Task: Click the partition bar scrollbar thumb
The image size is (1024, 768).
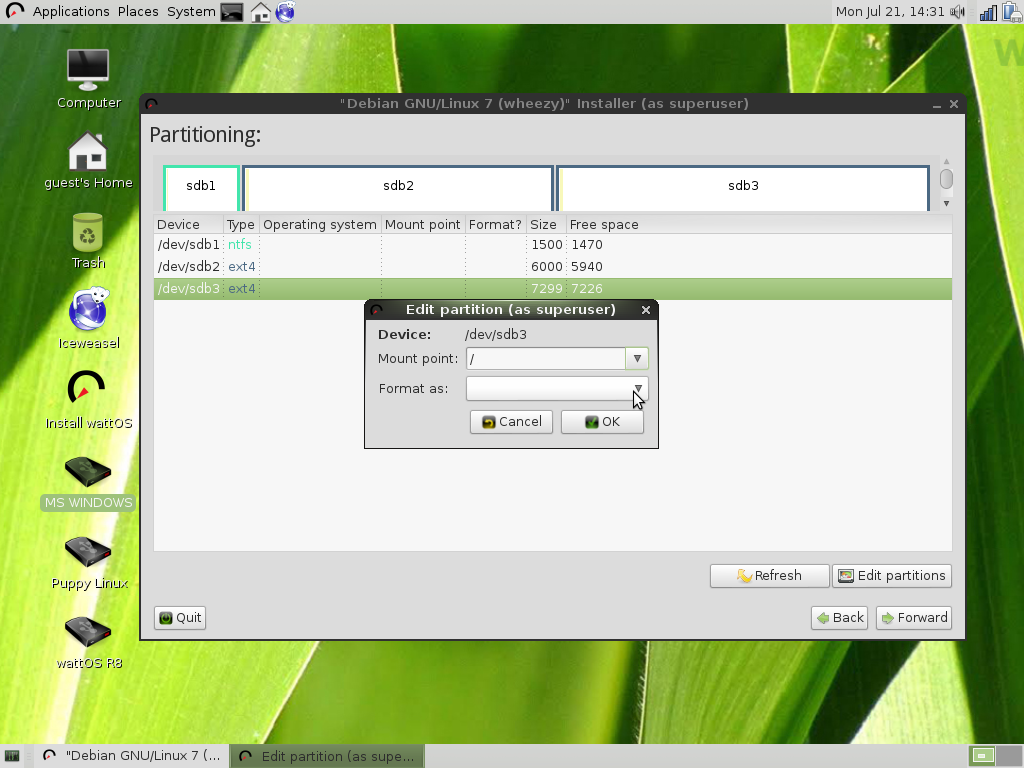Action: [x=946, y=179]
